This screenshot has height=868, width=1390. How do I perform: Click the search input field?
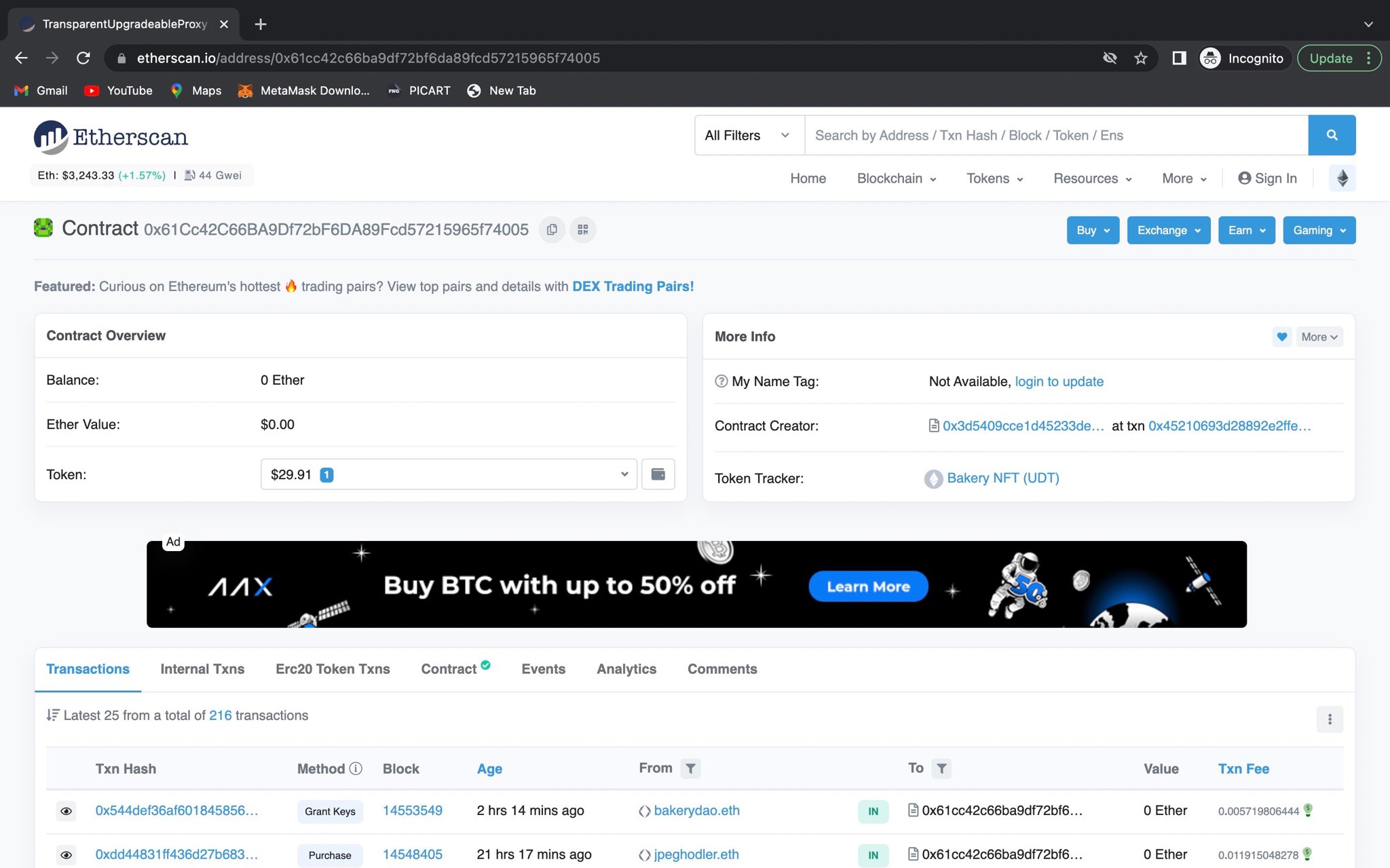(x=1057, y=135)
